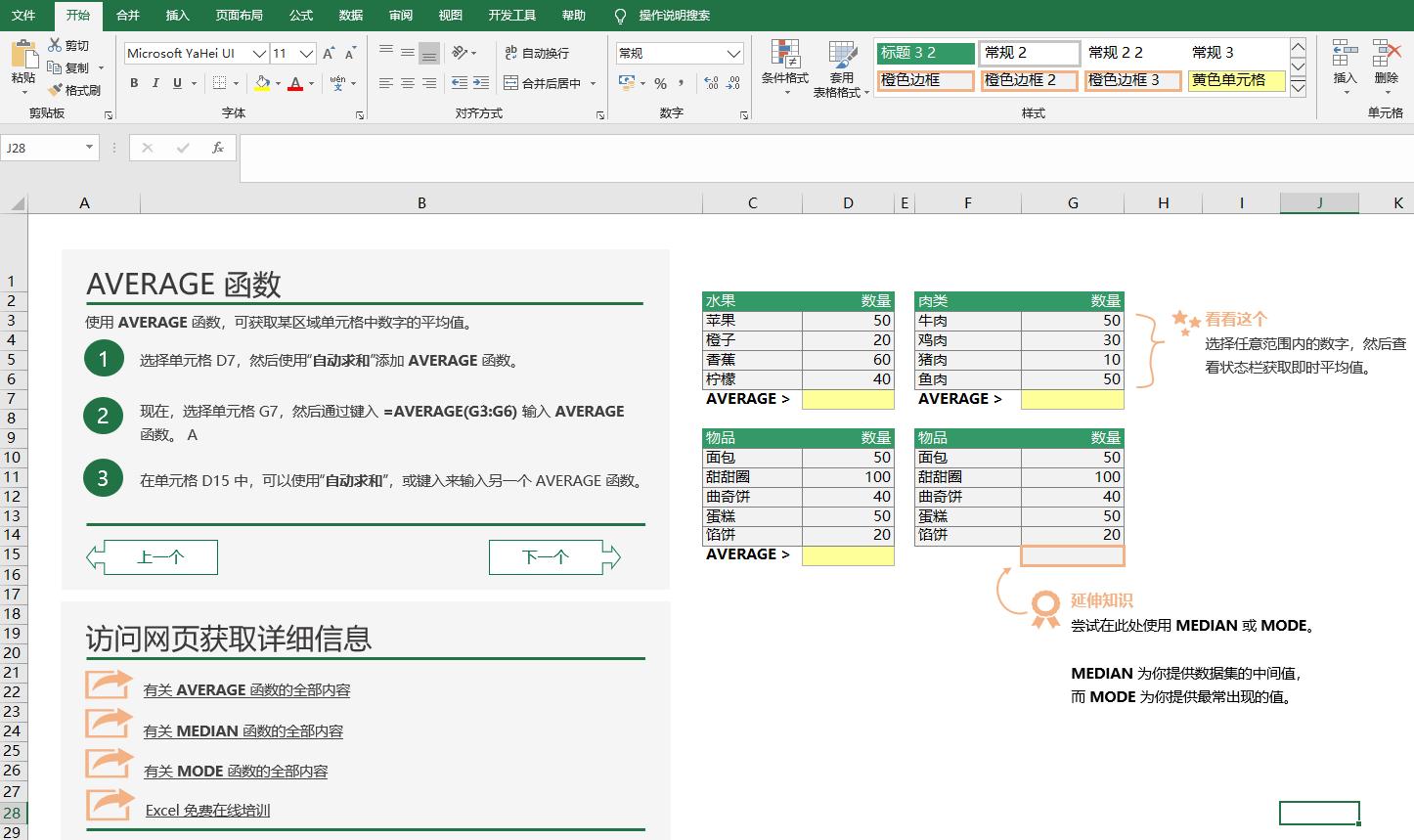Click the fx Insert Function icon
Viewport: 1414px width, 840px height.
(x=217, y=148)
